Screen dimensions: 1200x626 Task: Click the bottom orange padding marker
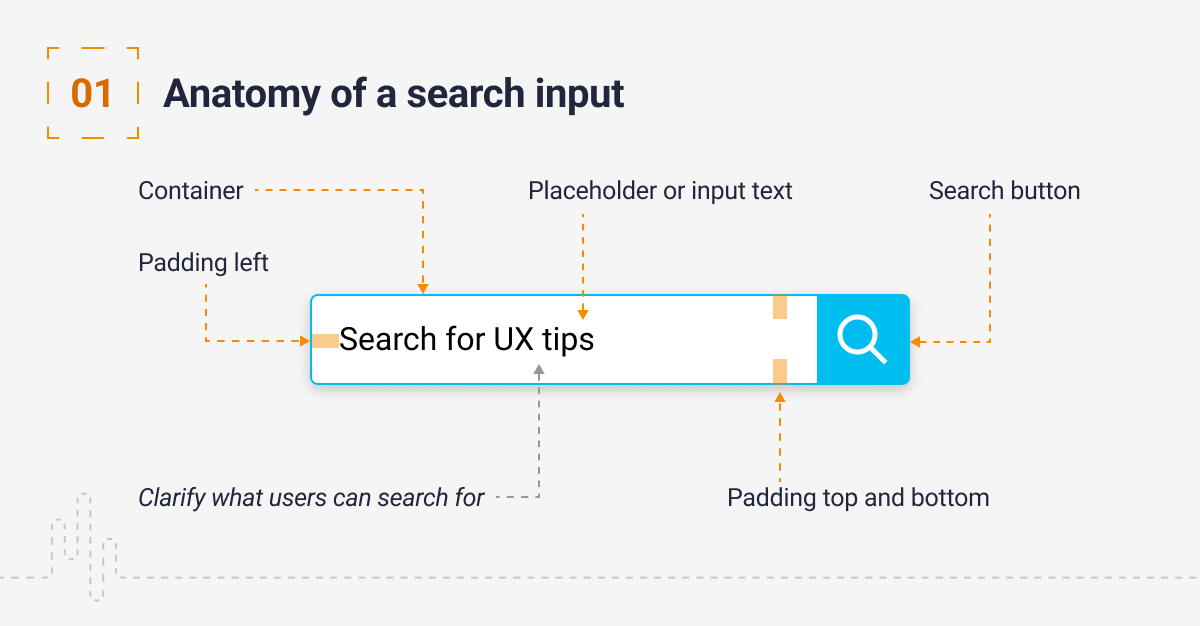point(780,371)
